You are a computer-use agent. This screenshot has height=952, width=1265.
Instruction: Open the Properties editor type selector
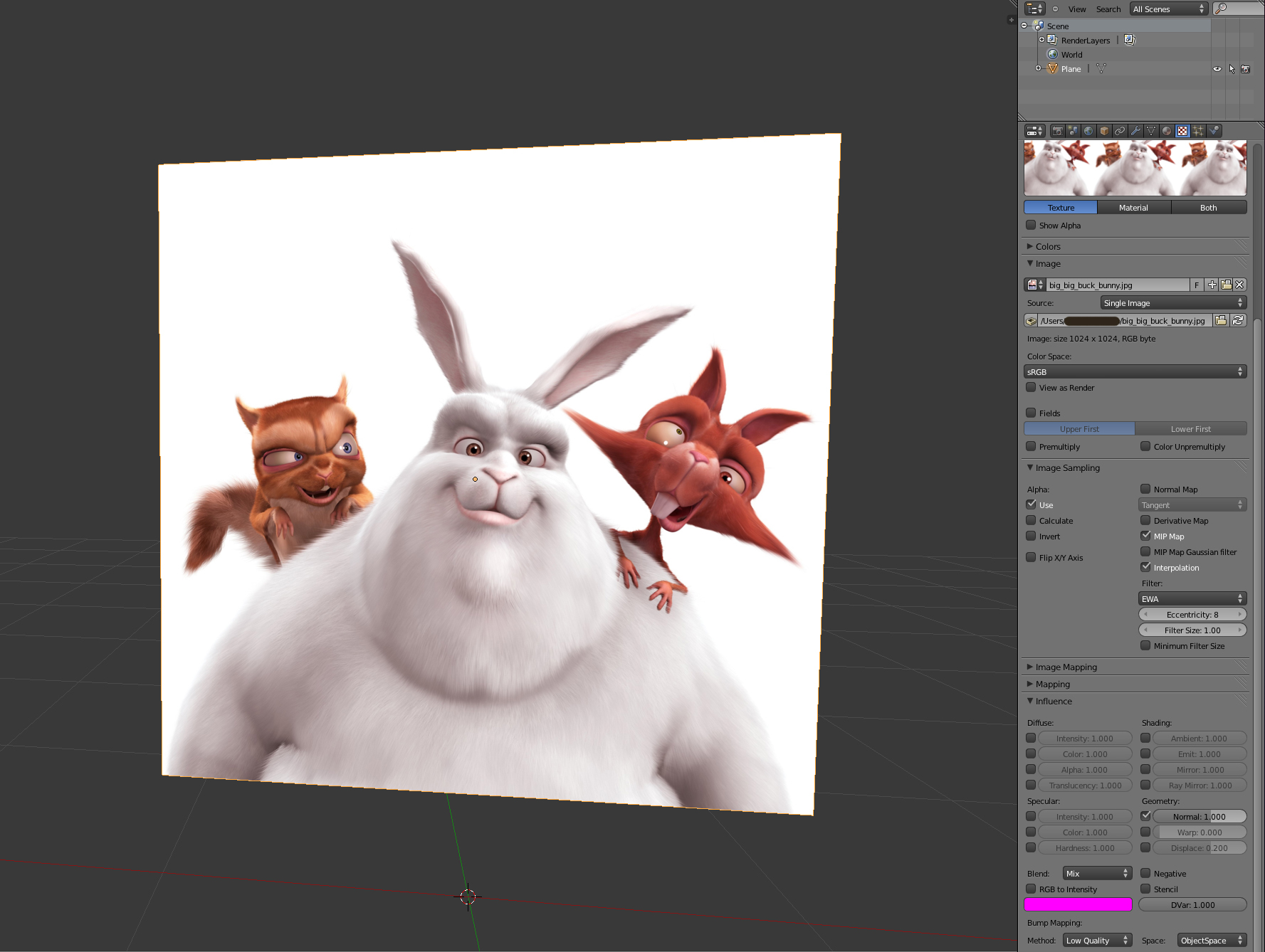click(1034, 131)
